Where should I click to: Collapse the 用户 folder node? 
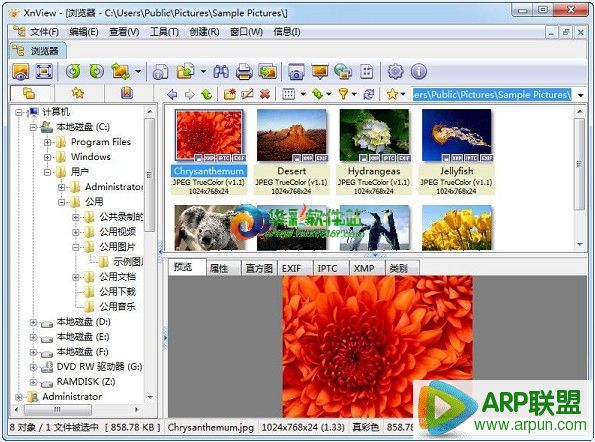point(47,172)
